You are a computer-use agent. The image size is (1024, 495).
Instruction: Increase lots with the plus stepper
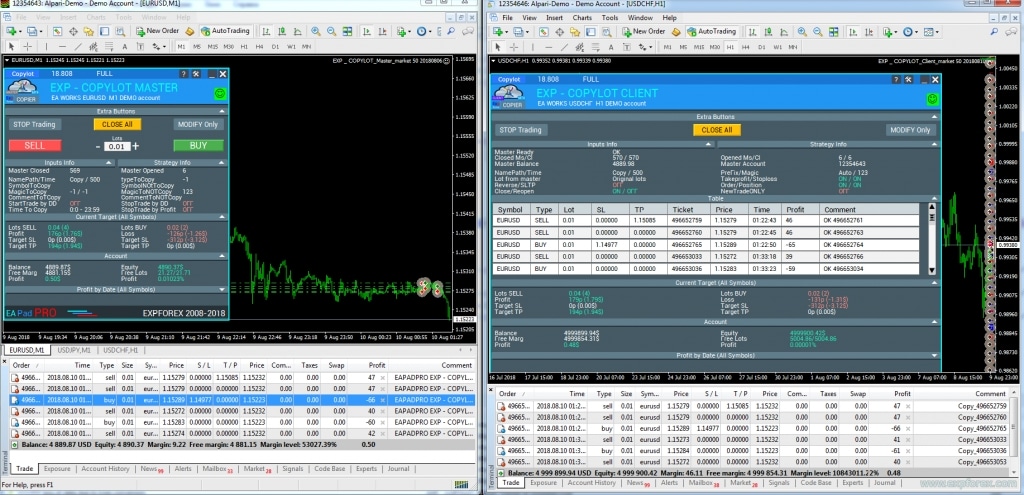pyautogui.click(x=135, y=146)
